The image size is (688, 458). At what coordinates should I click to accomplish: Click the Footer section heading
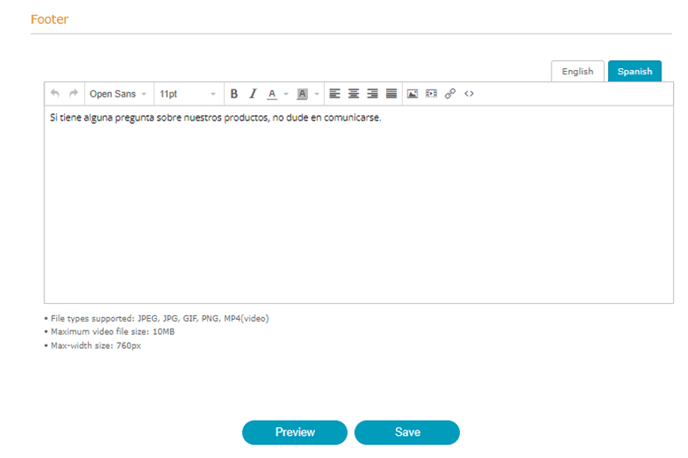pos(50,19)
